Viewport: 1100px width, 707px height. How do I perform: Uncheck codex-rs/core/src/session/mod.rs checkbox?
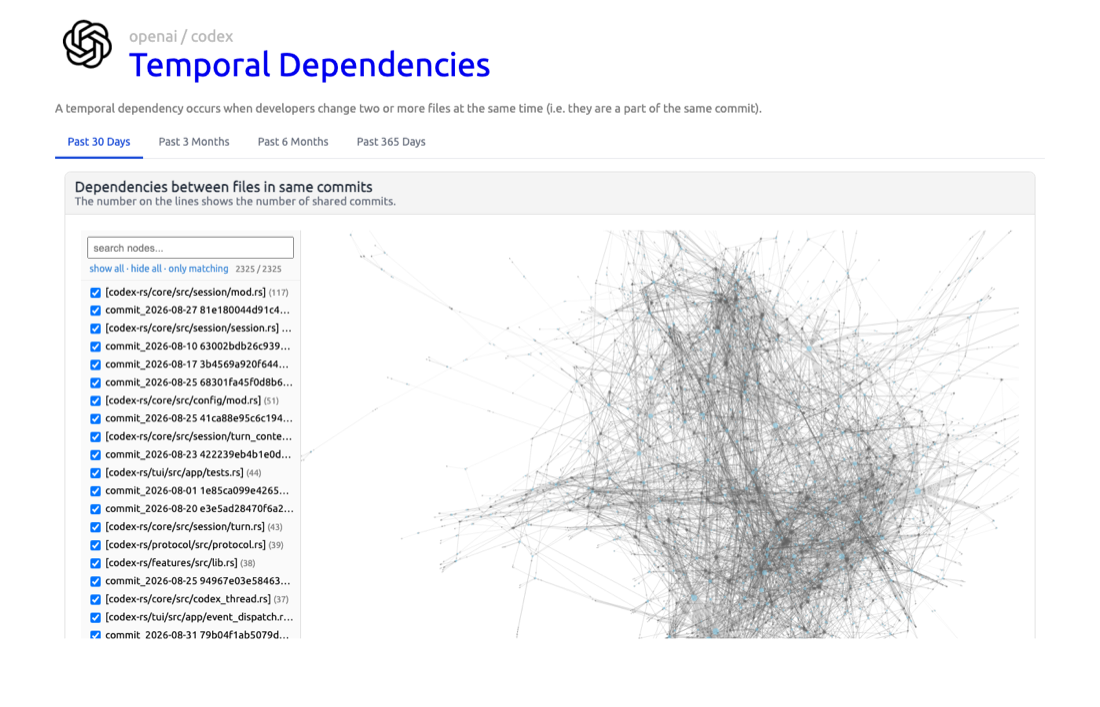point(95,292)
